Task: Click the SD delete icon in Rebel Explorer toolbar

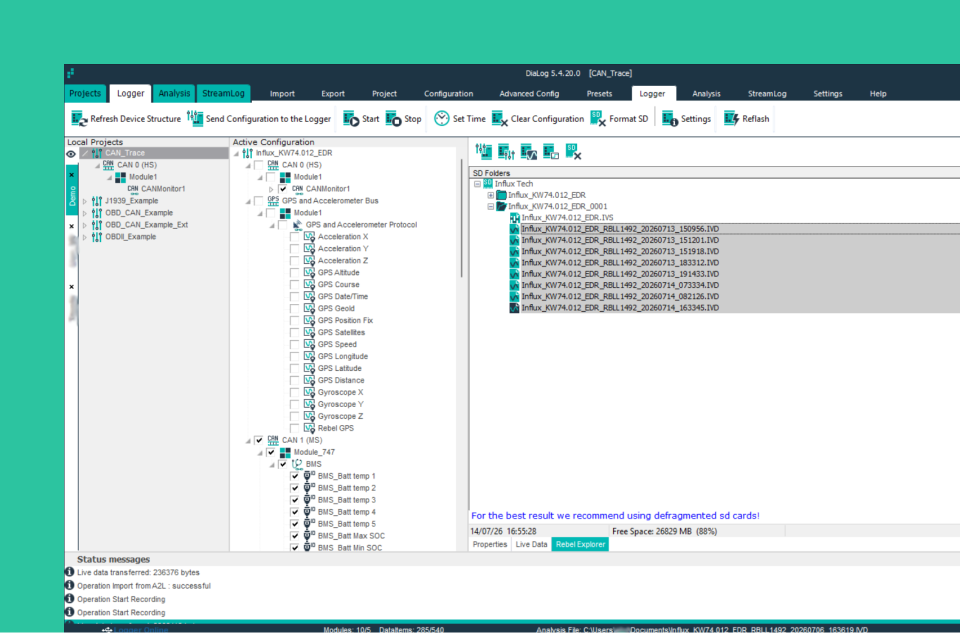Action: 574,151
